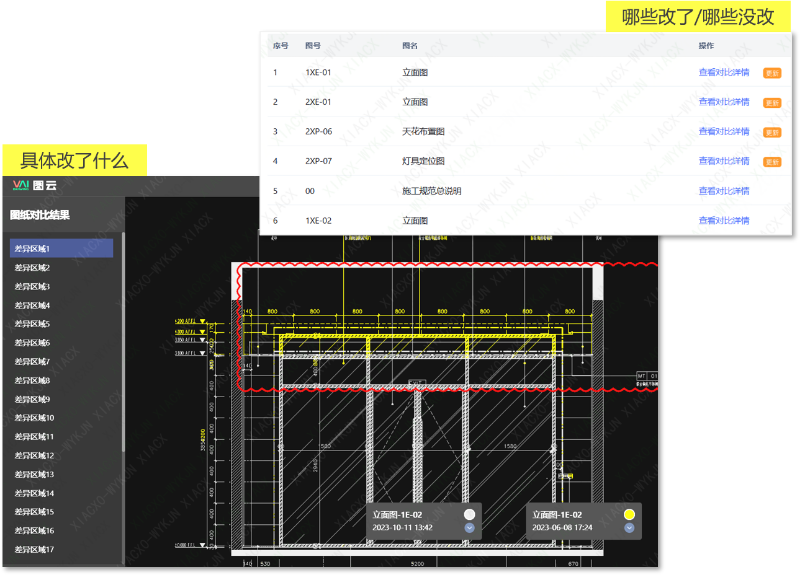Viewport: 800px width, 575px height.
Task: Click the 图号 column header
Action: (x=313, y=46)
